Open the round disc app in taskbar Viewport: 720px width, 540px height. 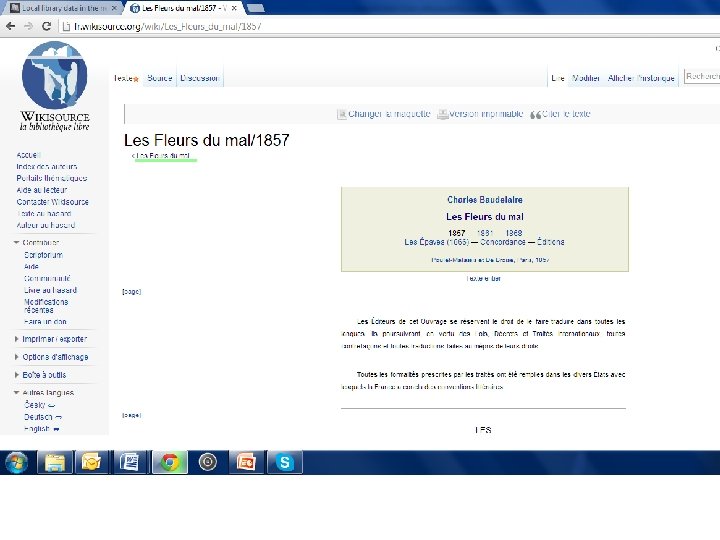(x=208, y=462)
